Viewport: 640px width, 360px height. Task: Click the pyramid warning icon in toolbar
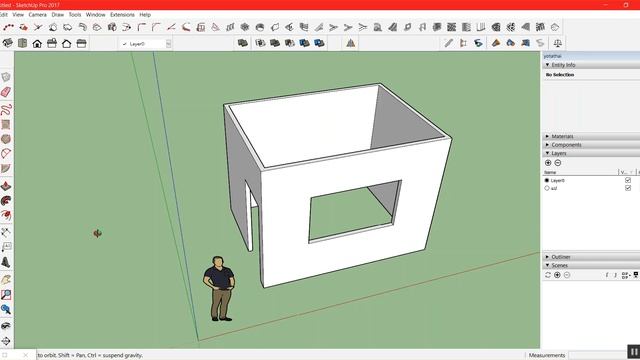[351, 43]
